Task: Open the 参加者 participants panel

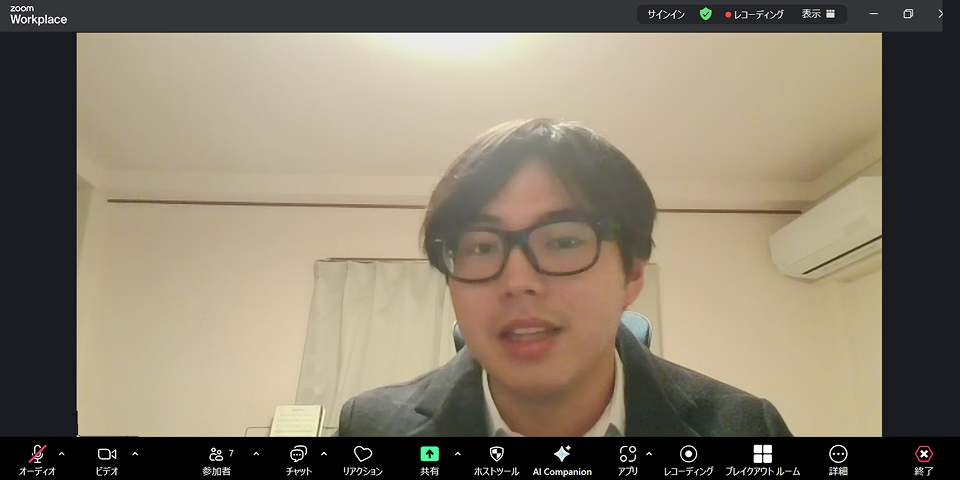Action: coord(216,454)
